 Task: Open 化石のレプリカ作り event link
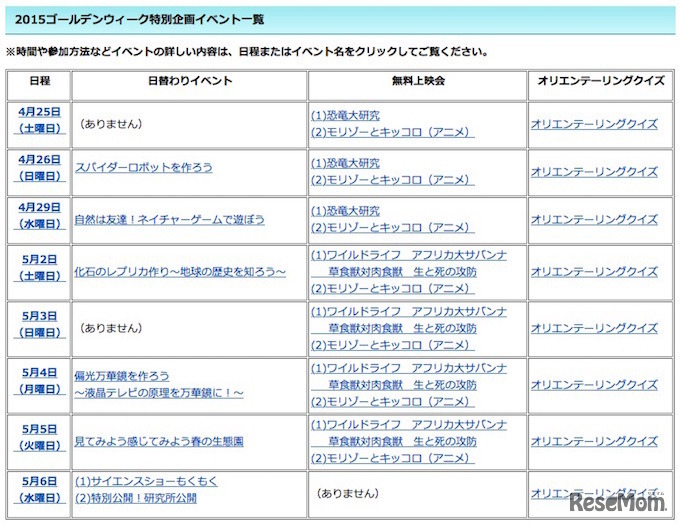click(180, 272)
